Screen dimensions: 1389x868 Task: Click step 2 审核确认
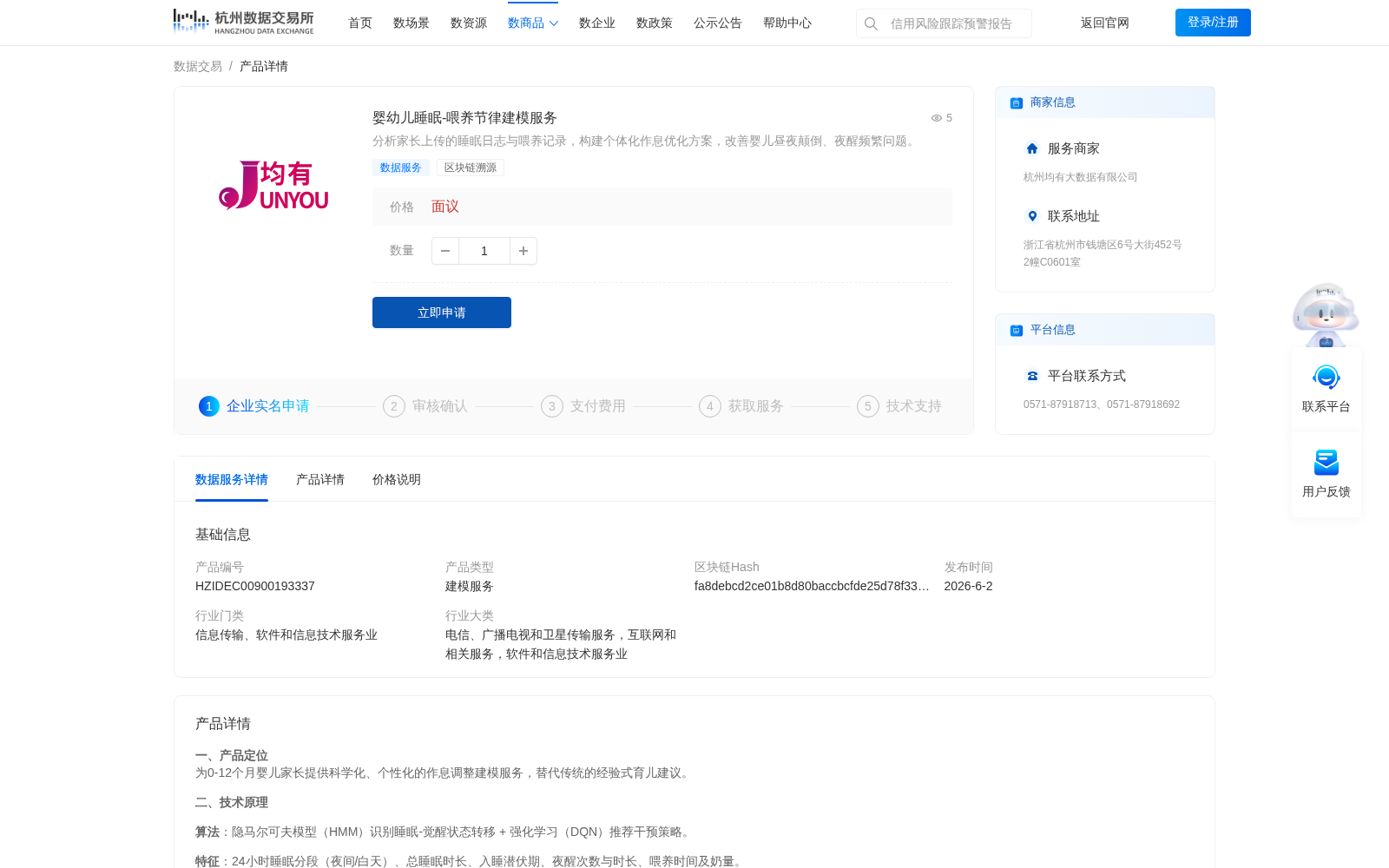pyautogui.click(x=425, y=406)
